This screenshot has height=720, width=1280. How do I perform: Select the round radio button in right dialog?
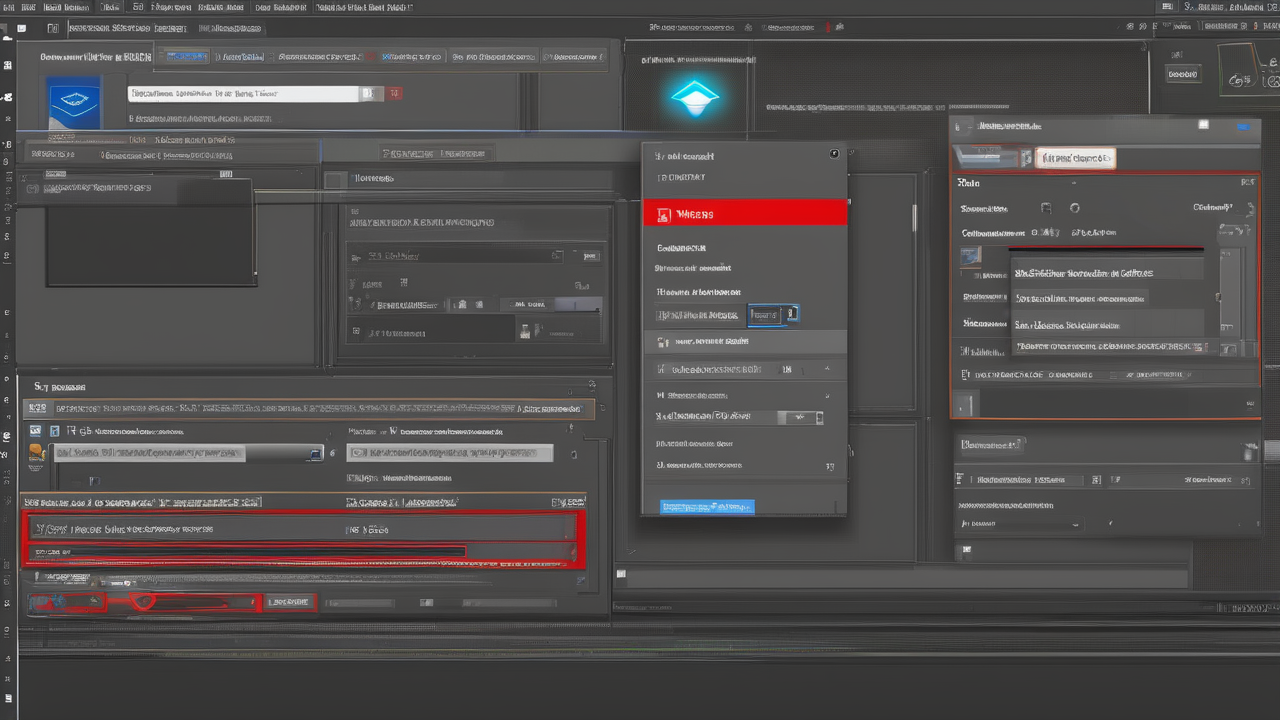[x=1074, y=208]
